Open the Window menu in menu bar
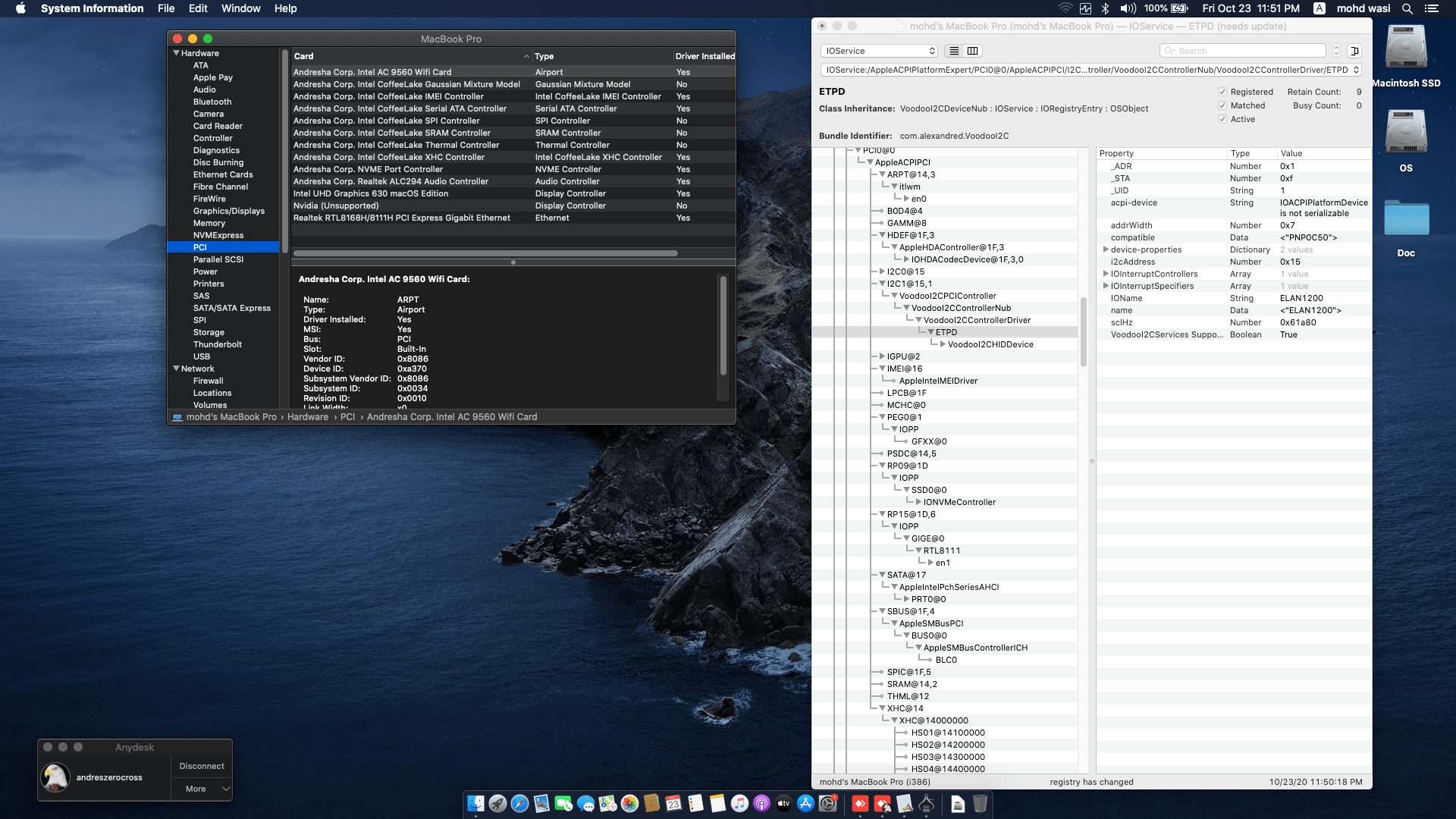The height and width of the screenshot is (819, 1456). click(x=241, y=8)
